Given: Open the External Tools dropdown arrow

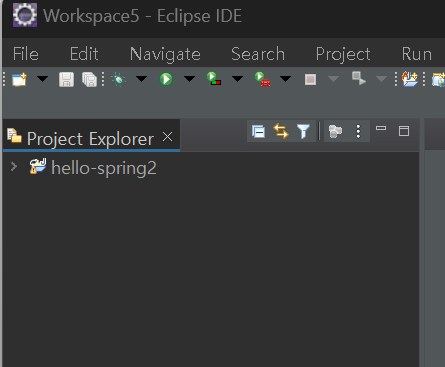Looking at the screenshot, I should (x=285, y=79).
